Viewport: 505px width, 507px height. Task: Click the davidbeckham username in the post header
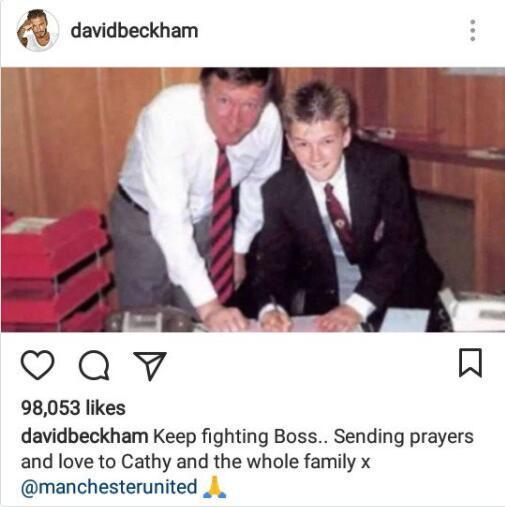(134, 31)
